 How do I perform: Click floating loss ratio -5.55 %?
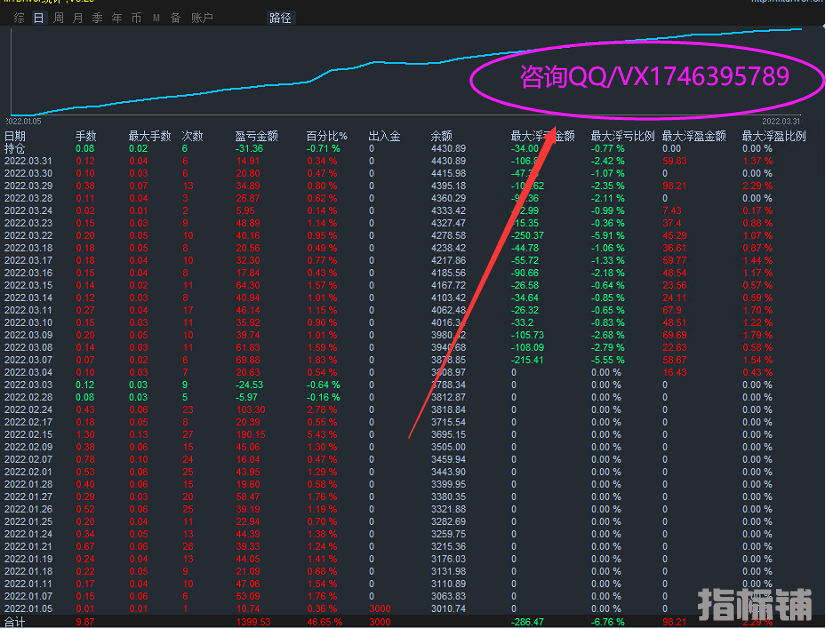[607, 360]
